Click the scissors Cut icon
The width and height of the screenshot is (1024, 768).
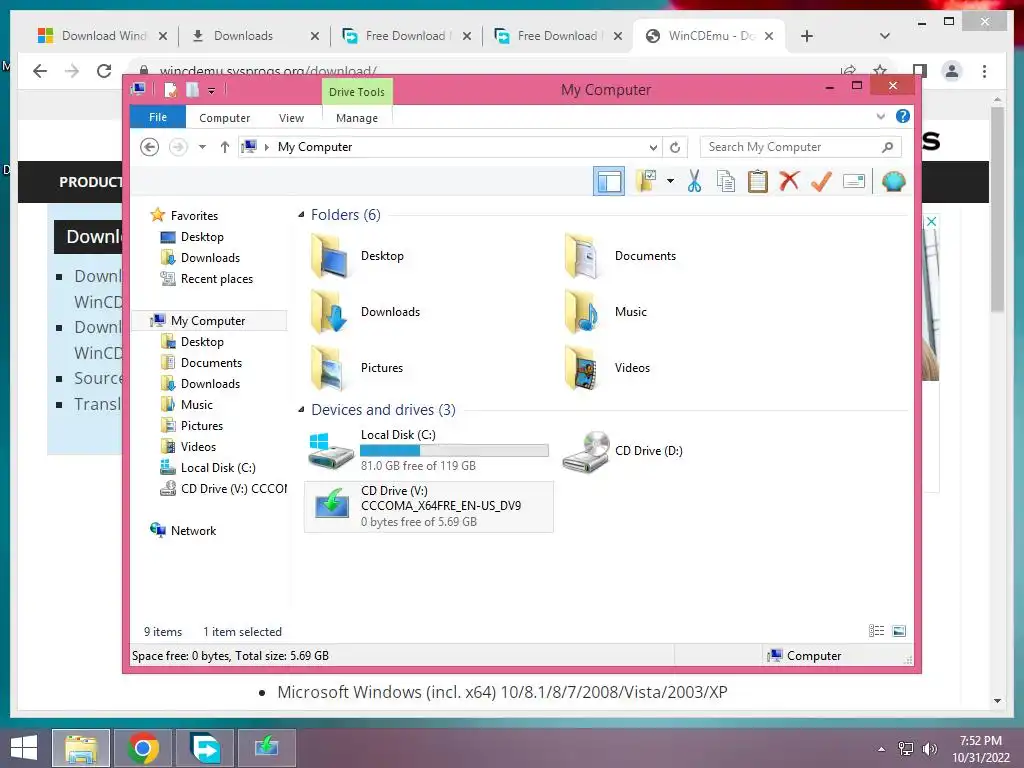[x=694, y=181]
